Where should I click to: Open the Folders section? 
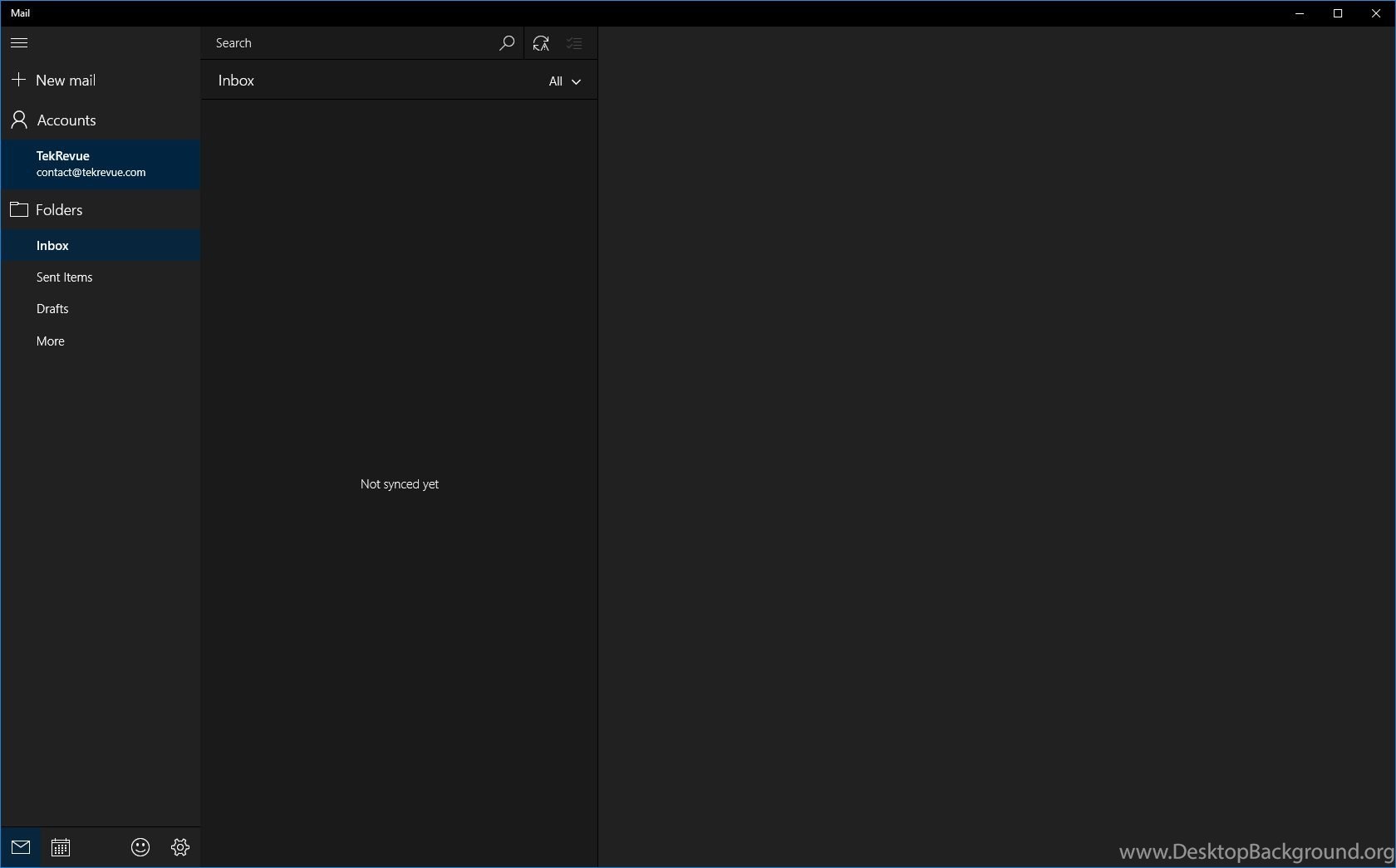101,210
